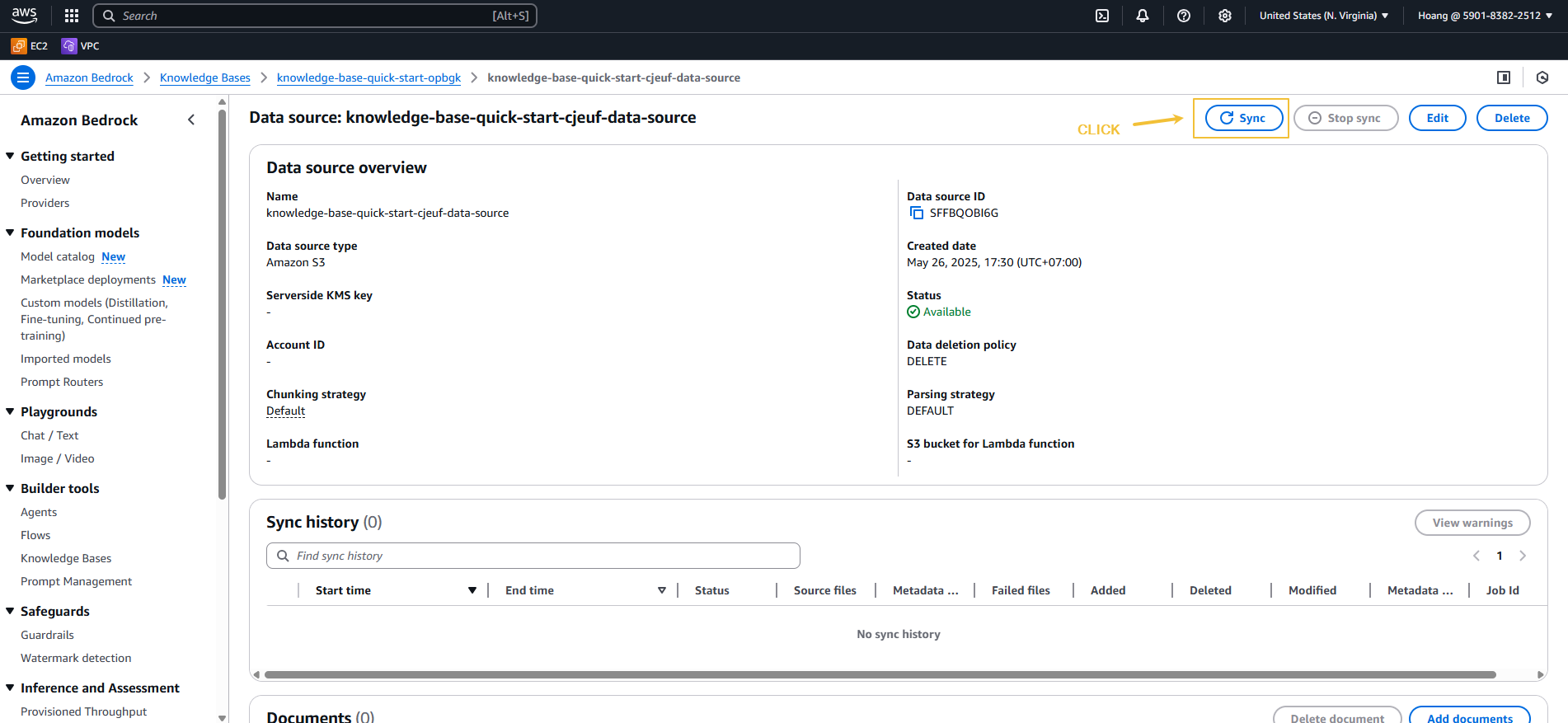Open the VPC shortcut in favorites bar

81,46
